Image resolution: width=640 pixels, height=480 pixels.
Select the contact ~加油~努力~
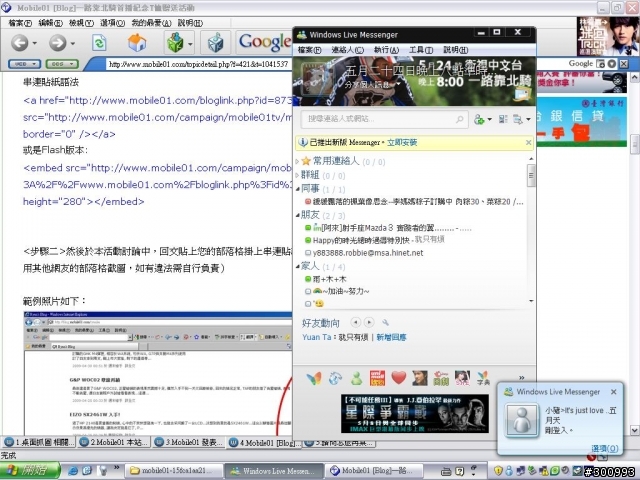[x=337, y=291]
